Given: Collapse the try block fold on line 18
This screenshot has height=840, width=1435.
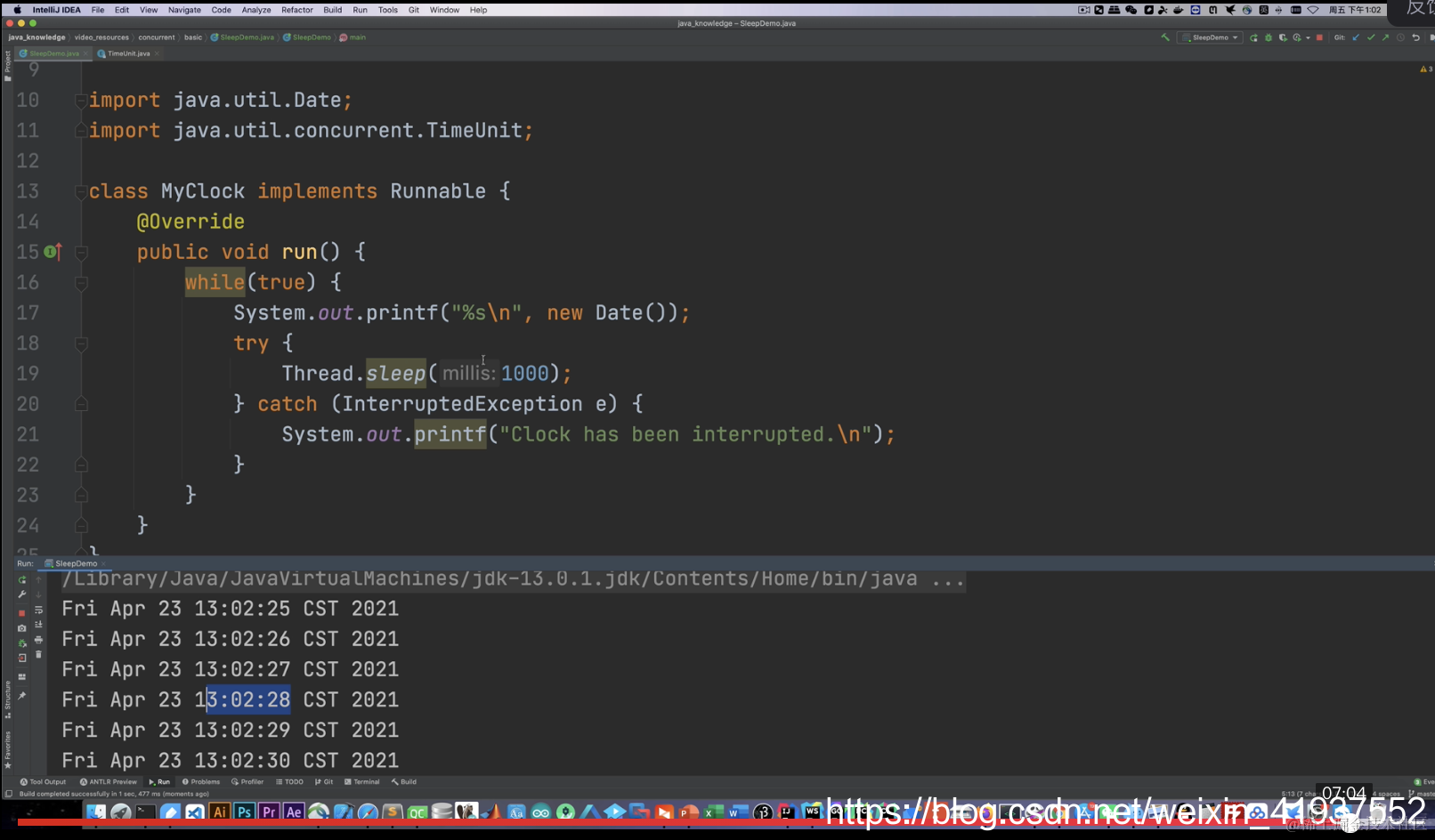Looking at the screenshot, I should coord(81,343).
